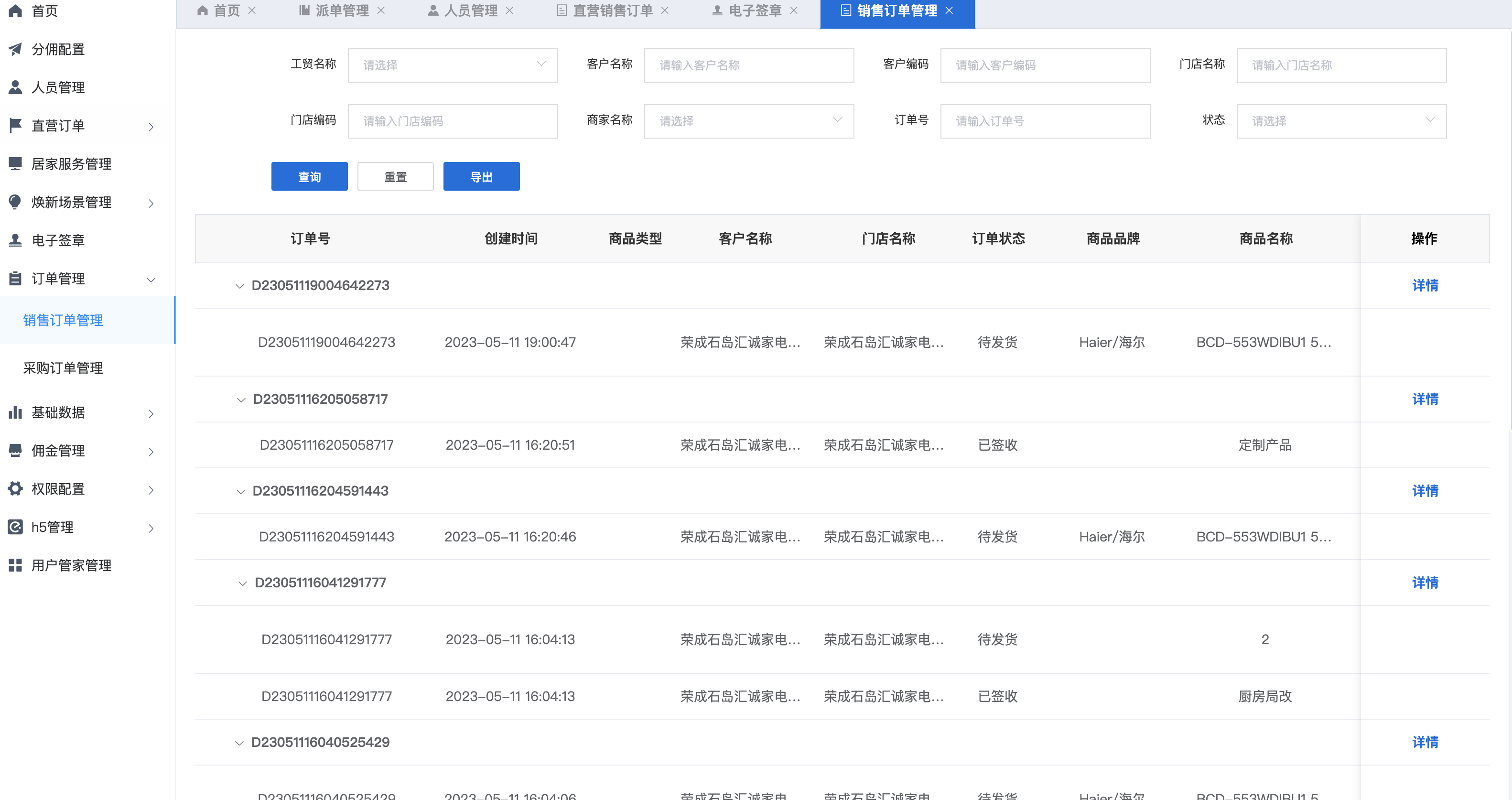Viewport: 1512px width, 800px height.
Task: Click the home icon in the sidebar
Action: point(15,11)
